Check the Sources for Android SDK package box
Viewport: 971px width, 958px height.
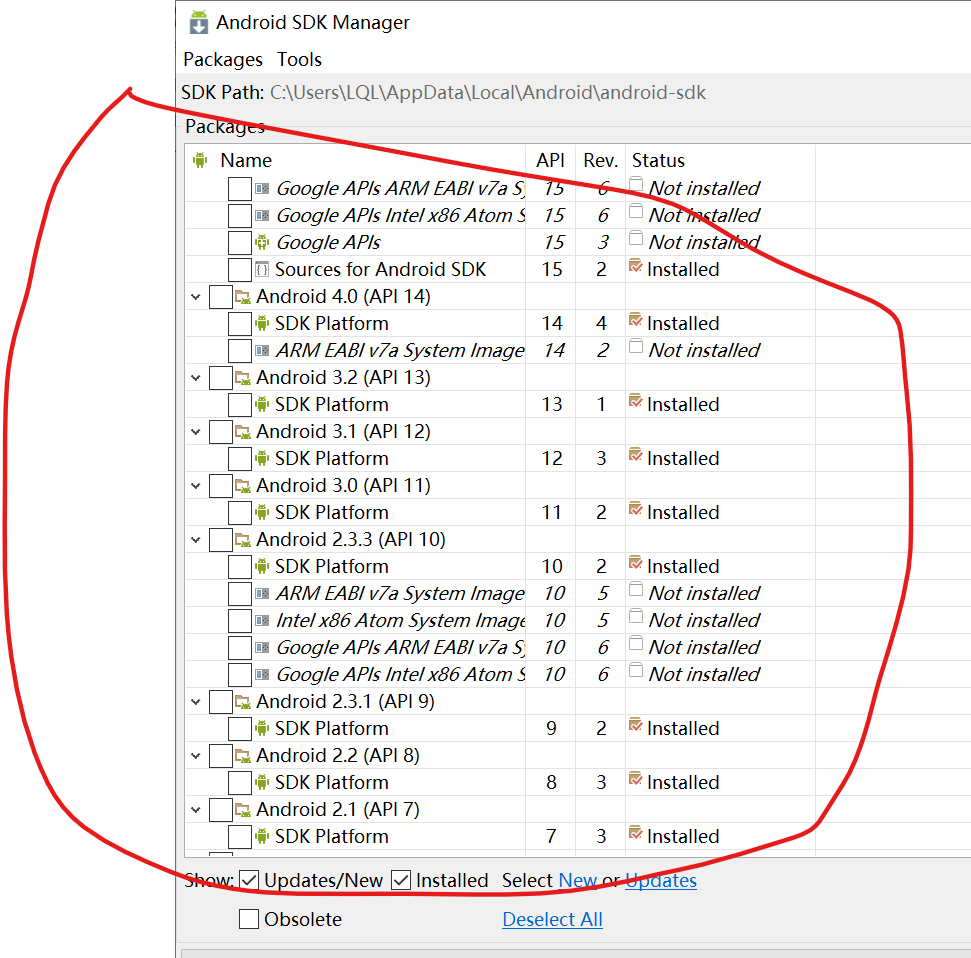pos(240,269)
